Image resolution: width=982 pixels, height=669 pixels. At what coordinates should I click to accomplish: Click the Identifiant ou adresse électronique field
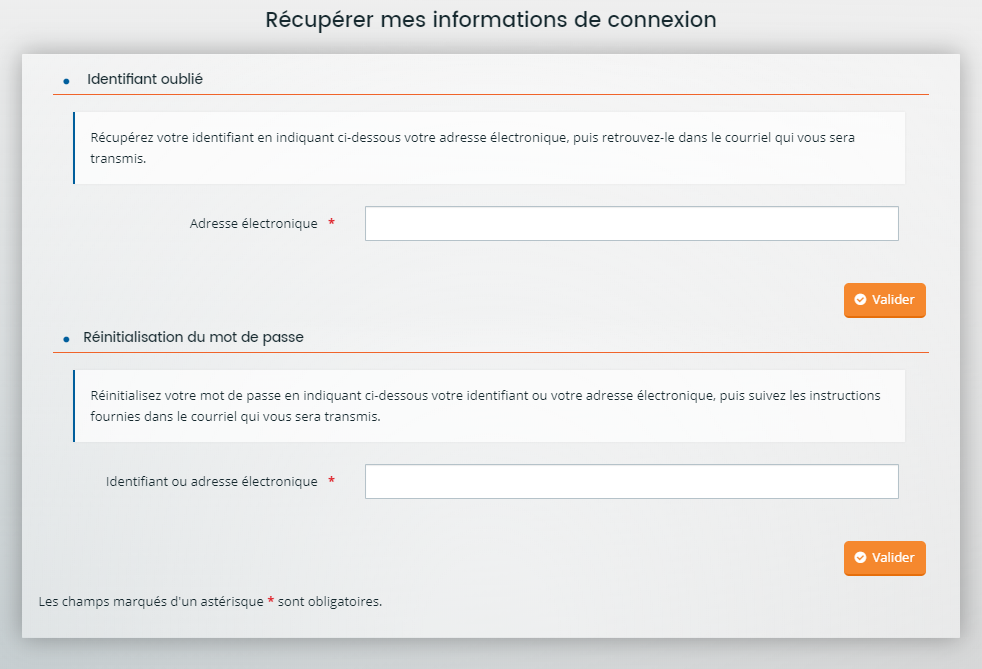pos(631,482)
